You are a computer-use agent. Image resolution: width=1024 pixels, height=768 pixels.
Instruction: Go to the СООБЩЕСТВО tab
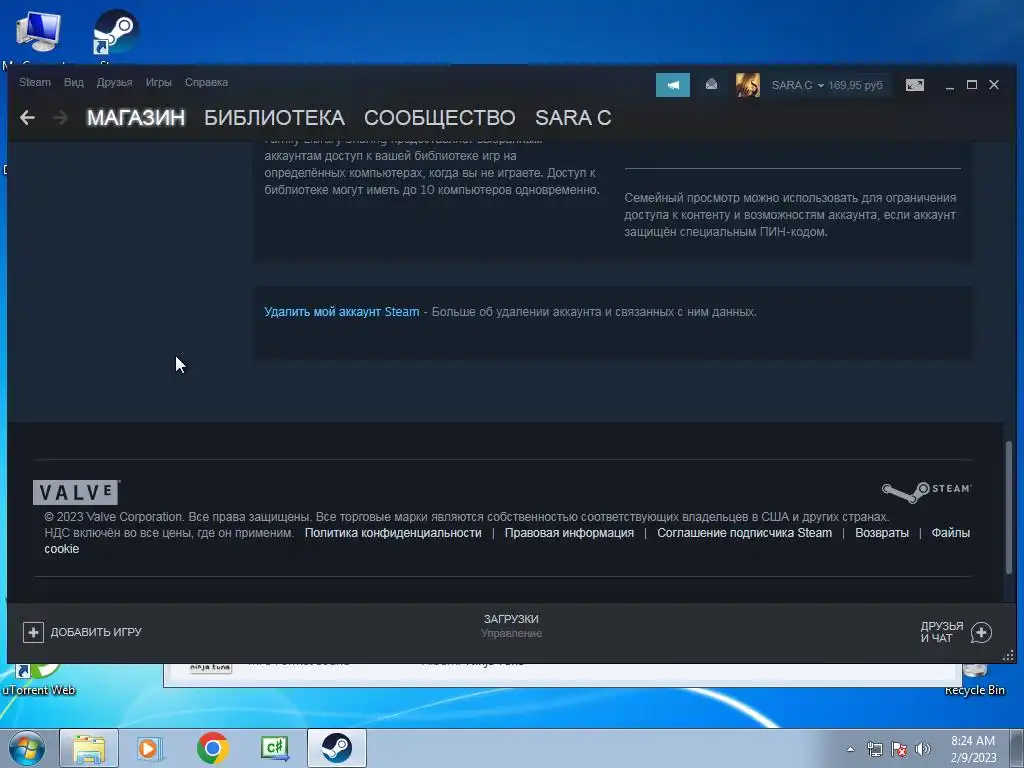(x=440, y=118)
